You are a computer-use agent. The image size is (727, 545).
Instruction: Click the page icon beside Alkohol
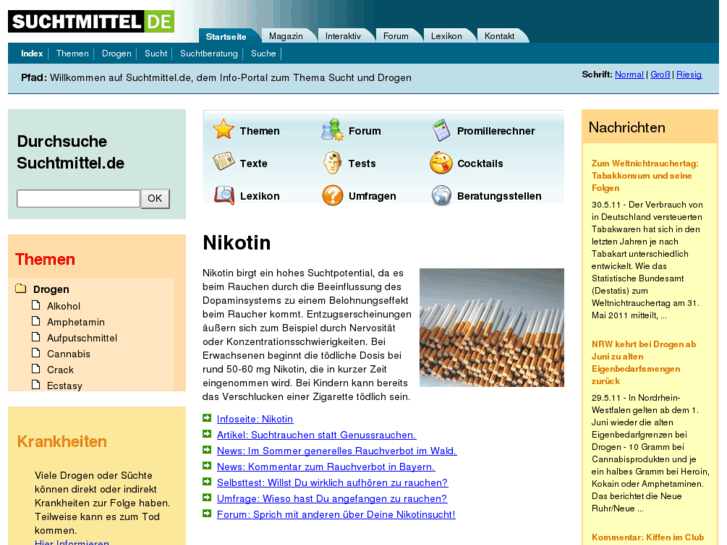[x=36, y=305]
